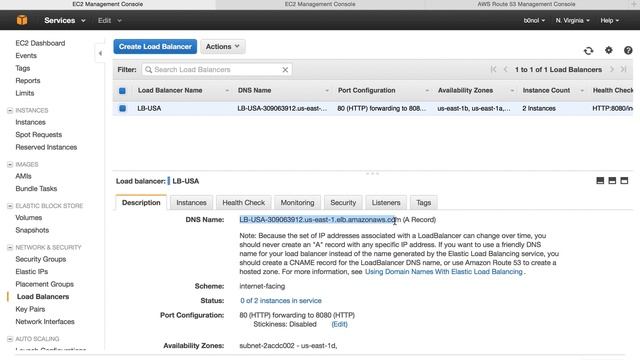Viewport: 640px width, 360px height.
Task: Open Limits in sidebar
Action: pos(24,93)
